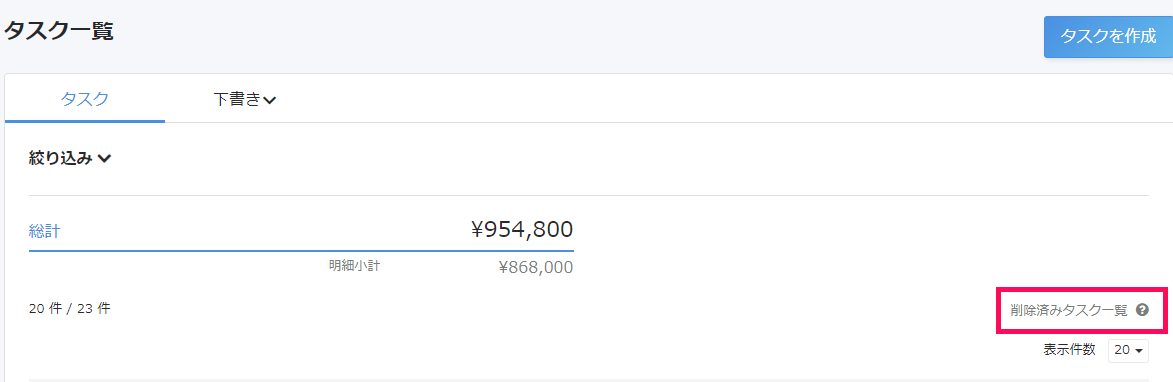Click the caret arrow beside 20

pos(1139,351)
